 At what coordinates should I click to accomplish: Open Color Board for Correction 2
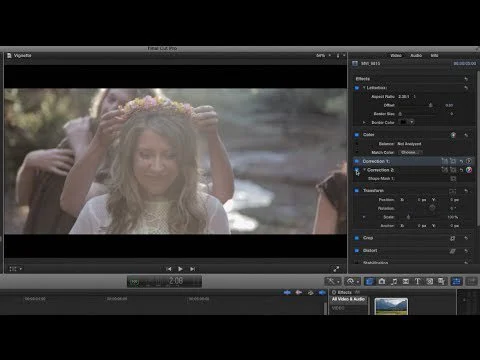coord(469,170)
